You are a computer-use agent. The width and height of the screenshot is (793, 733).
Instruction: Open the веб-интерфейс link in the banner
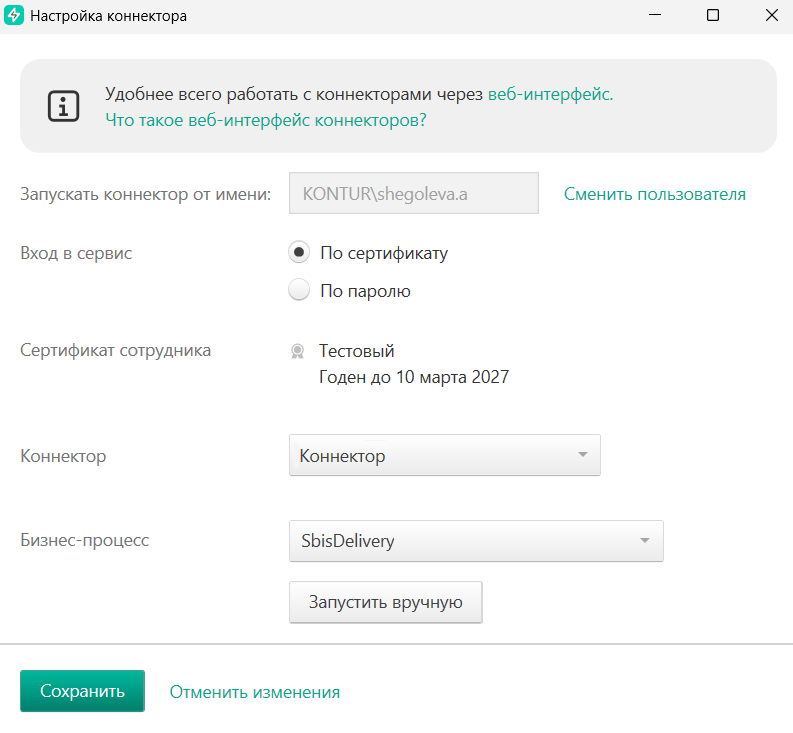point(549,94)
